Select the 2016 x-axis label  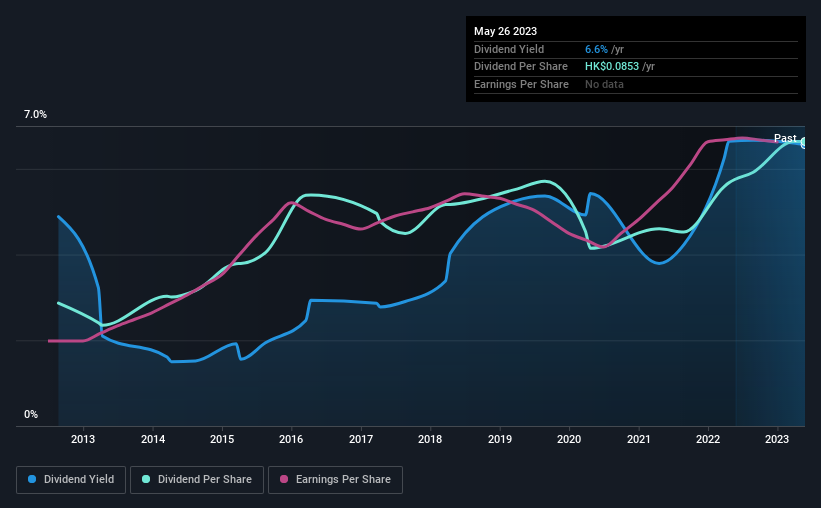(x=291, y=439)
